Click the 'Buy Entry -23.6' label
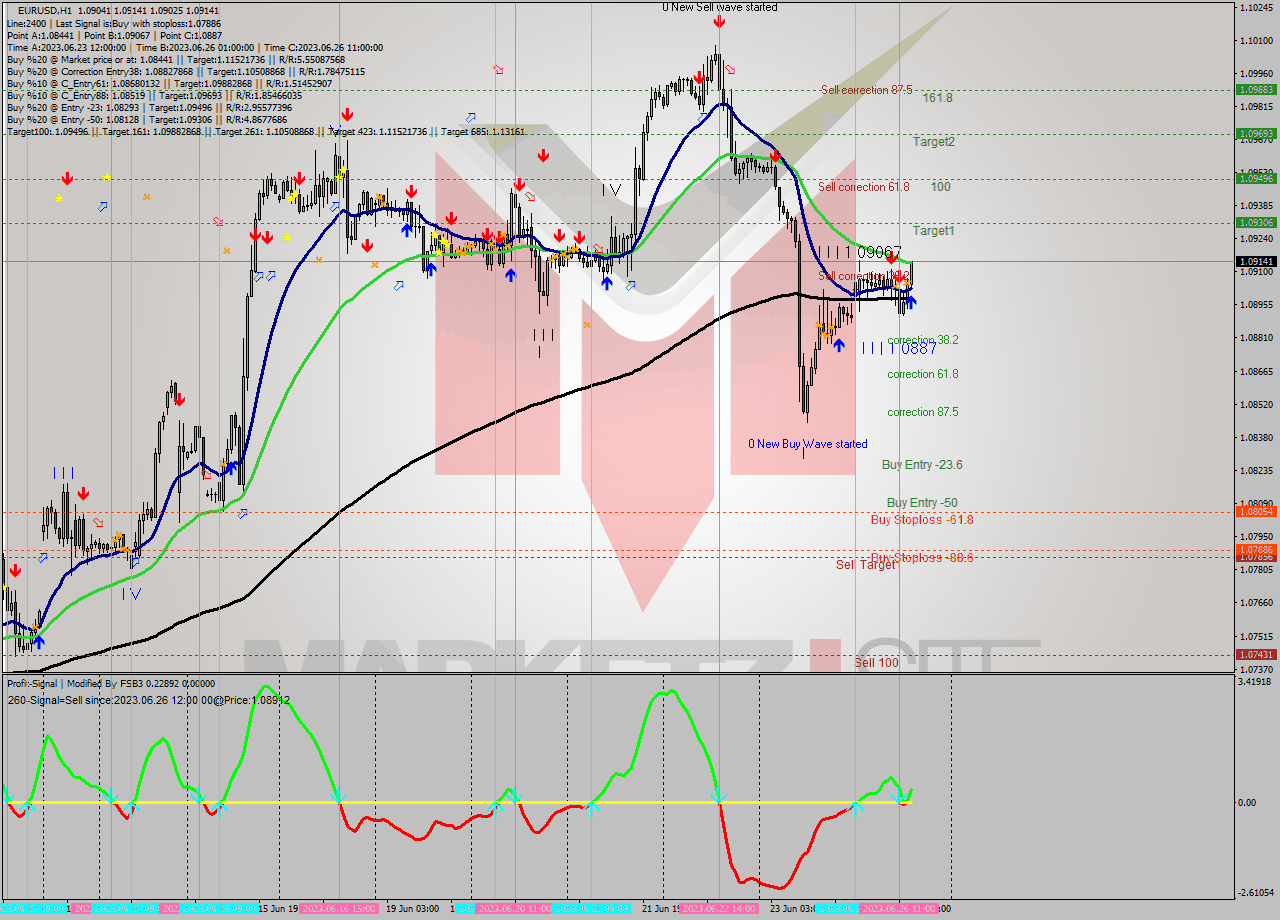1280x920 pixels. 922,465
